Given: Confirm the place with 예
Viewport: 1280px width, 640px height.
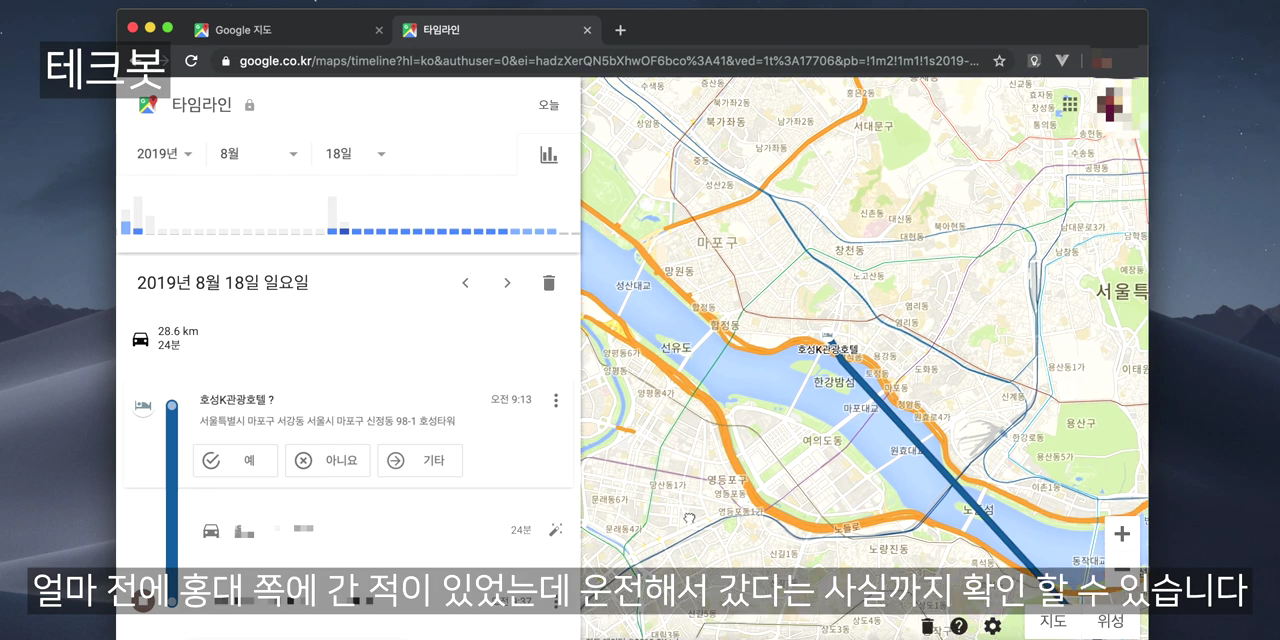Looking at the screenshot, I should pyautogui.click(x=235, y=460).
